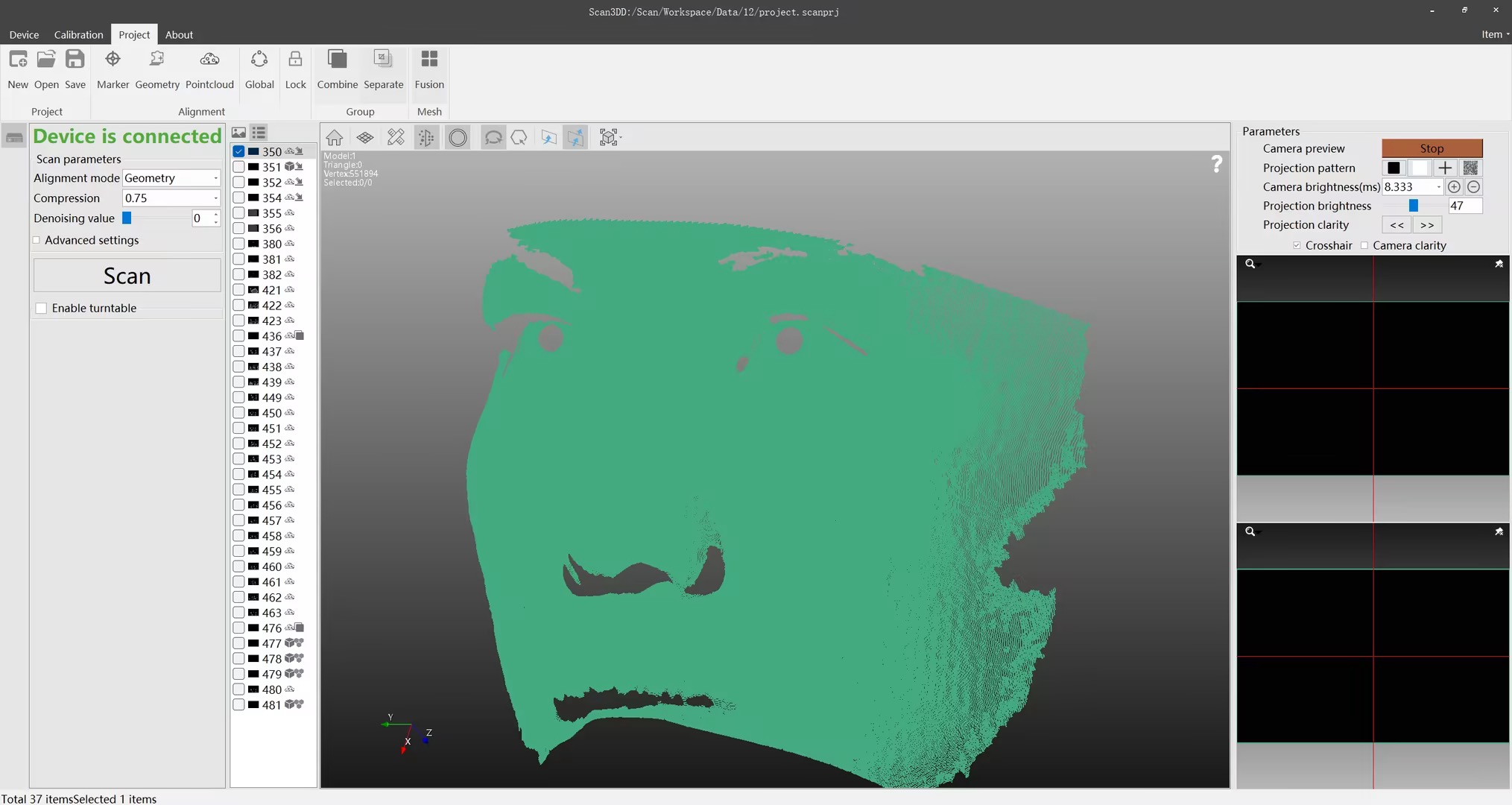Decrease projection clarity with << button
Image resolution: width=1512 pixels, height=805 pixels.
pyautogui.click(x=1397, y=225)
